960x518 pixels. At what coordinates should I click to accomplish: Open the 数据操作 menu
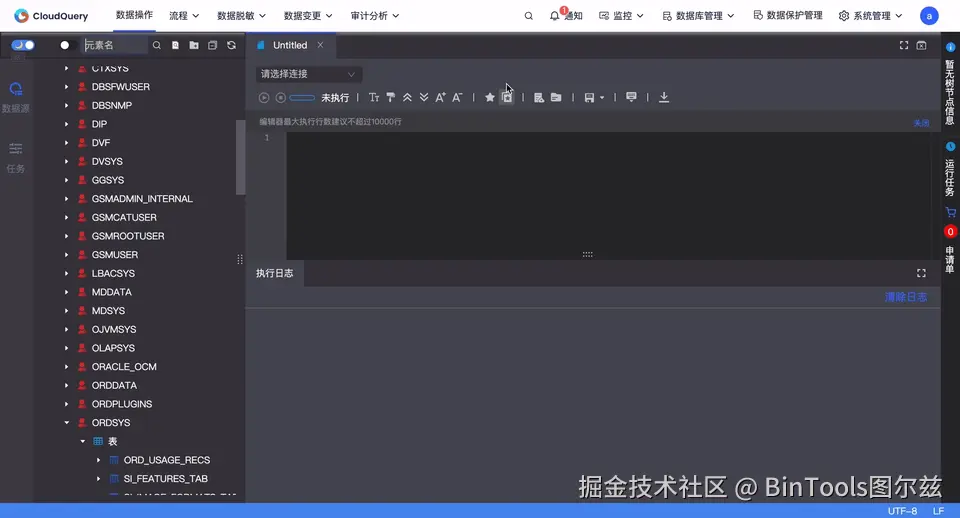pyautogui.click(x=134, y=15)
